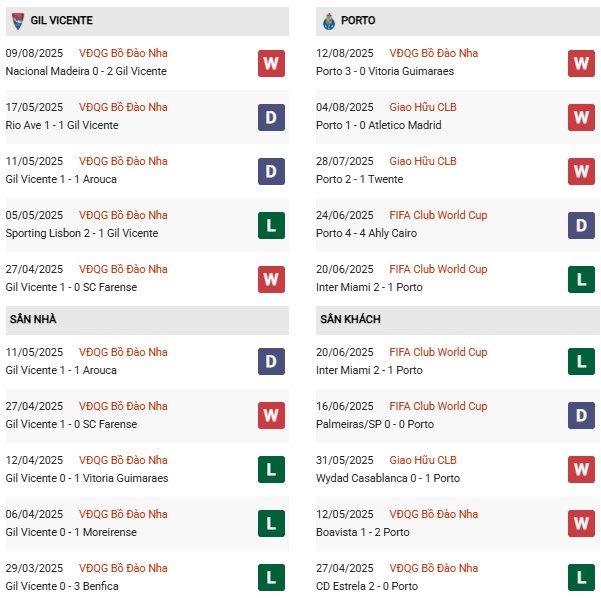Click the D badge for Rio Ave match
601x598 pixels.
pos(270,117)
